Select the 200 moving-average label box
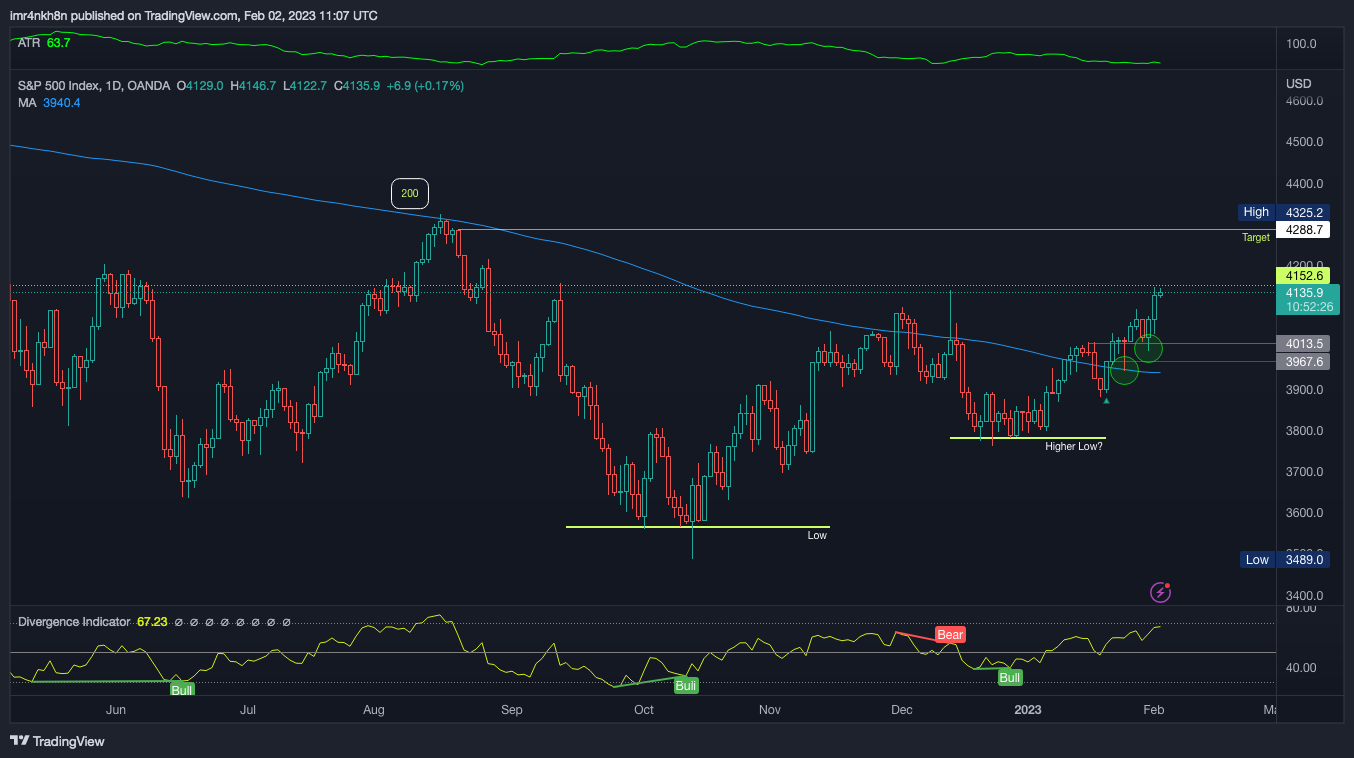Screen dimensions: 1354x758 [x=409, y=193]
